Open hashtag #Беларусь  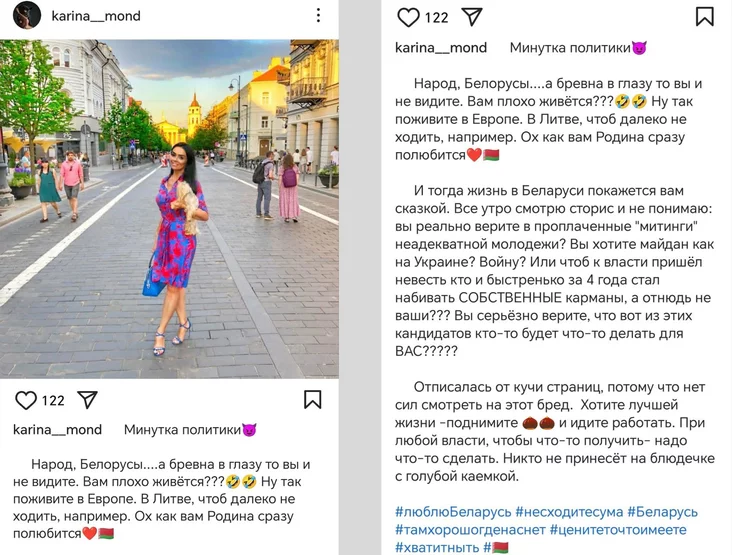[x=662, y=512]
